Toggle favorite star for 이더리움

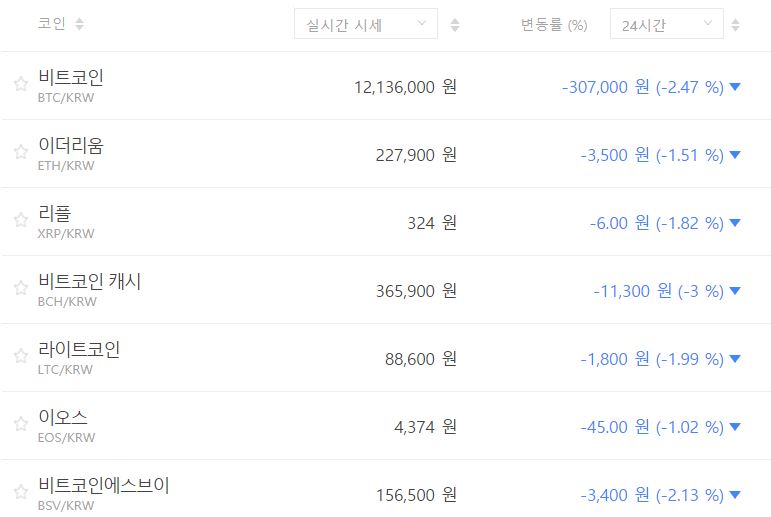tap(20, 152)
